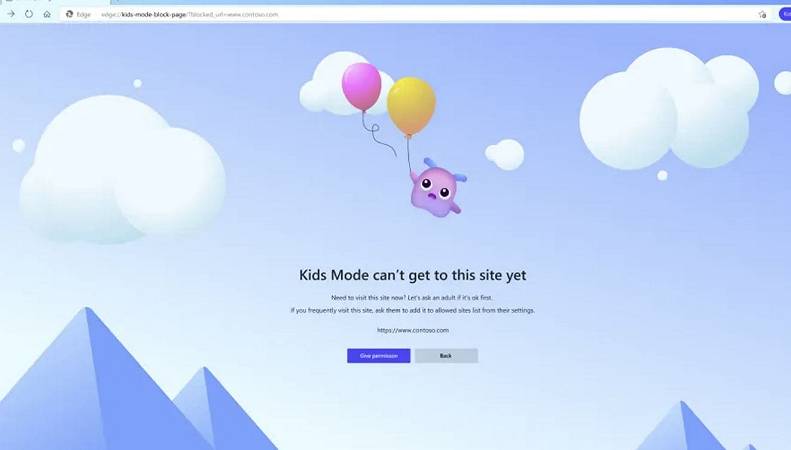Image resolution: width=791 pixels, height=450 pixels.
Task: Click the 'Kids Mode can't get to this site yet' heading
Action: 413,275
